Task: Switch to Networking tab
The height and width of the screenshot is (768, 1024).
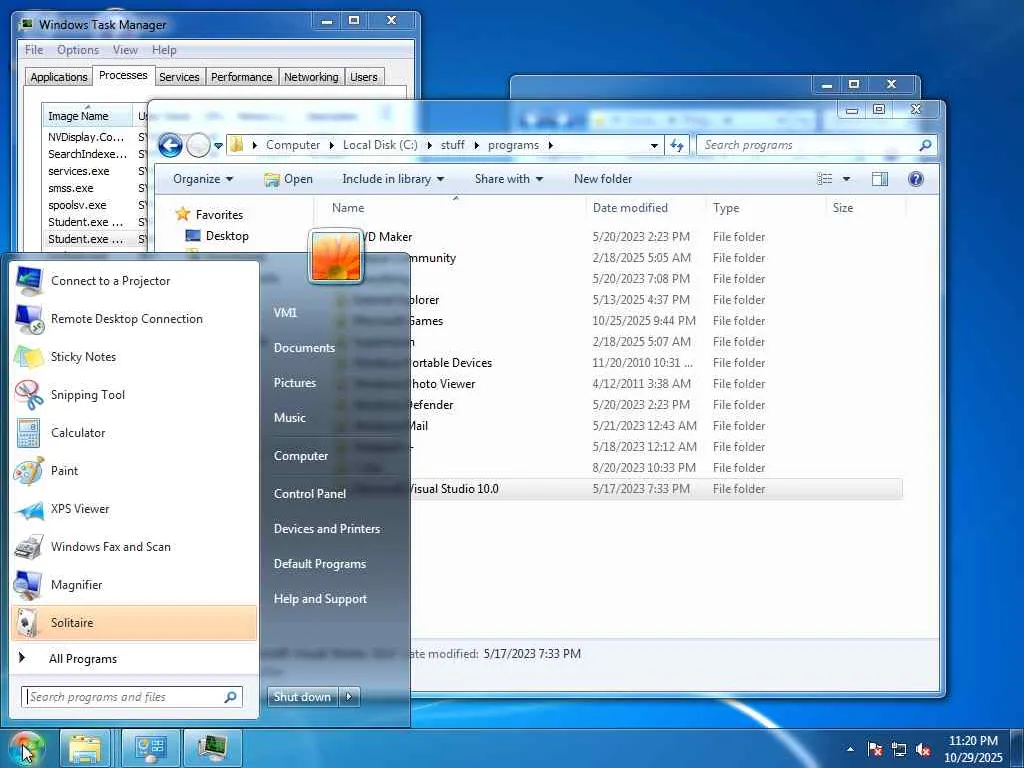Action: pyautogui.click(x=311, y=77)
